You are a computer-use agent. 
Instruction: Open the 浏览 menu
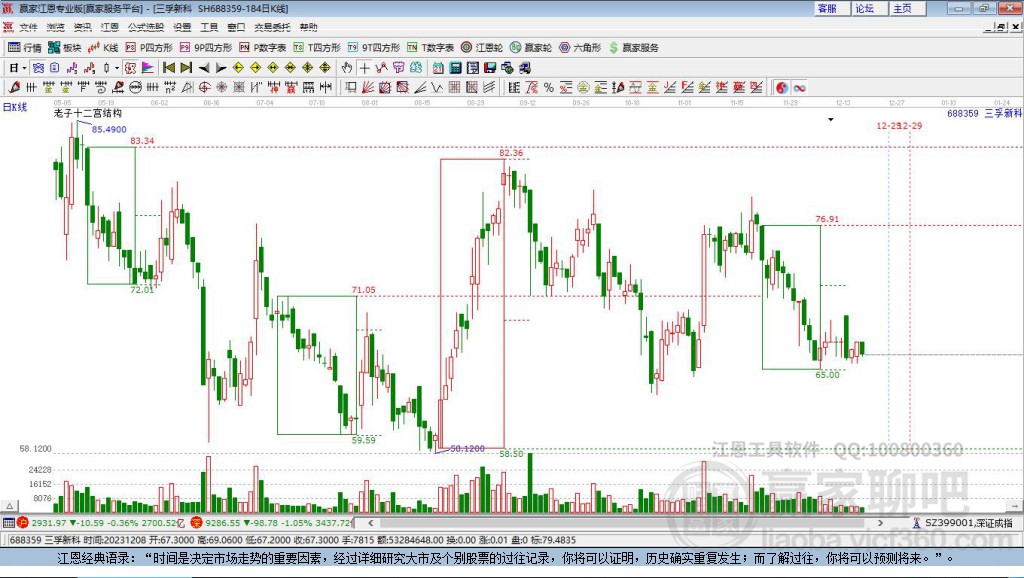click(56, 27)
